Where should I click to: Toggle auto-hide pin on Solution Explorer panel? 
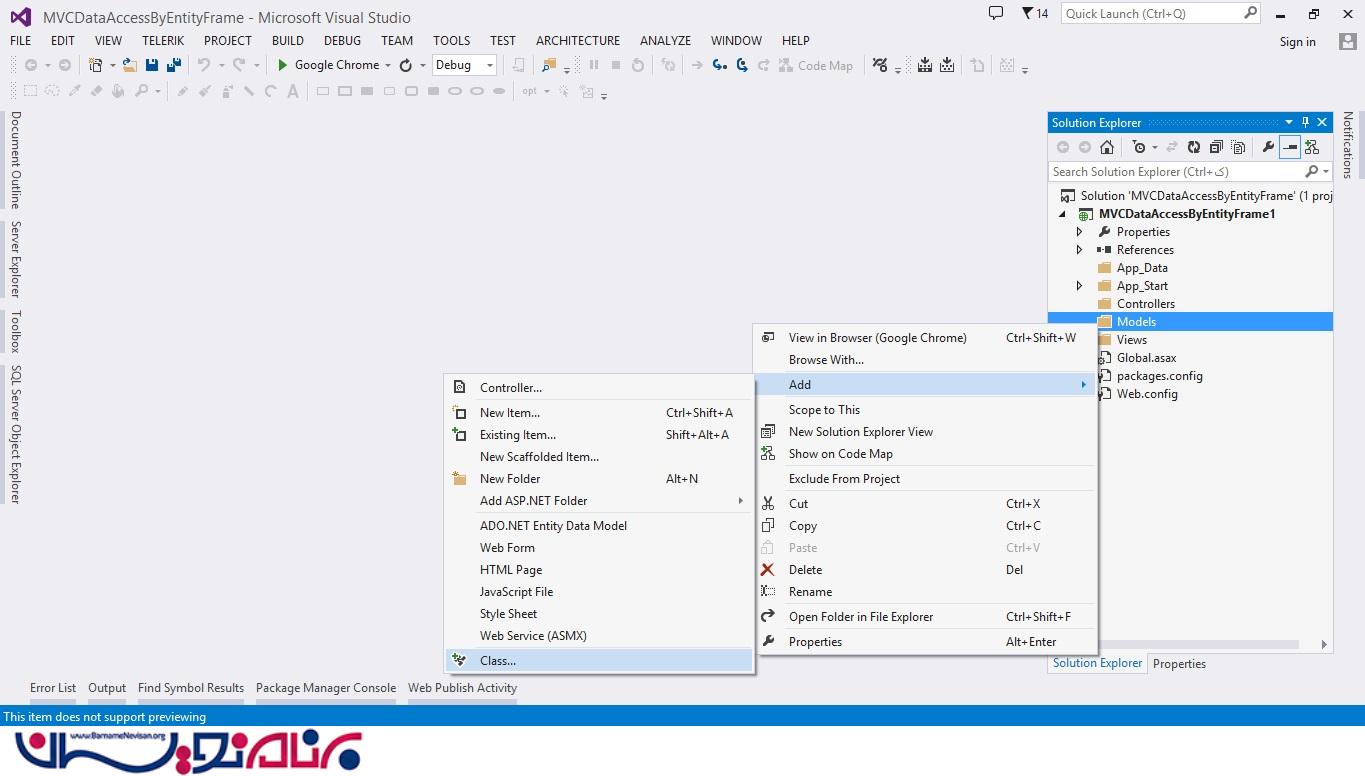pyautogui.click(x=1305, y=122)
